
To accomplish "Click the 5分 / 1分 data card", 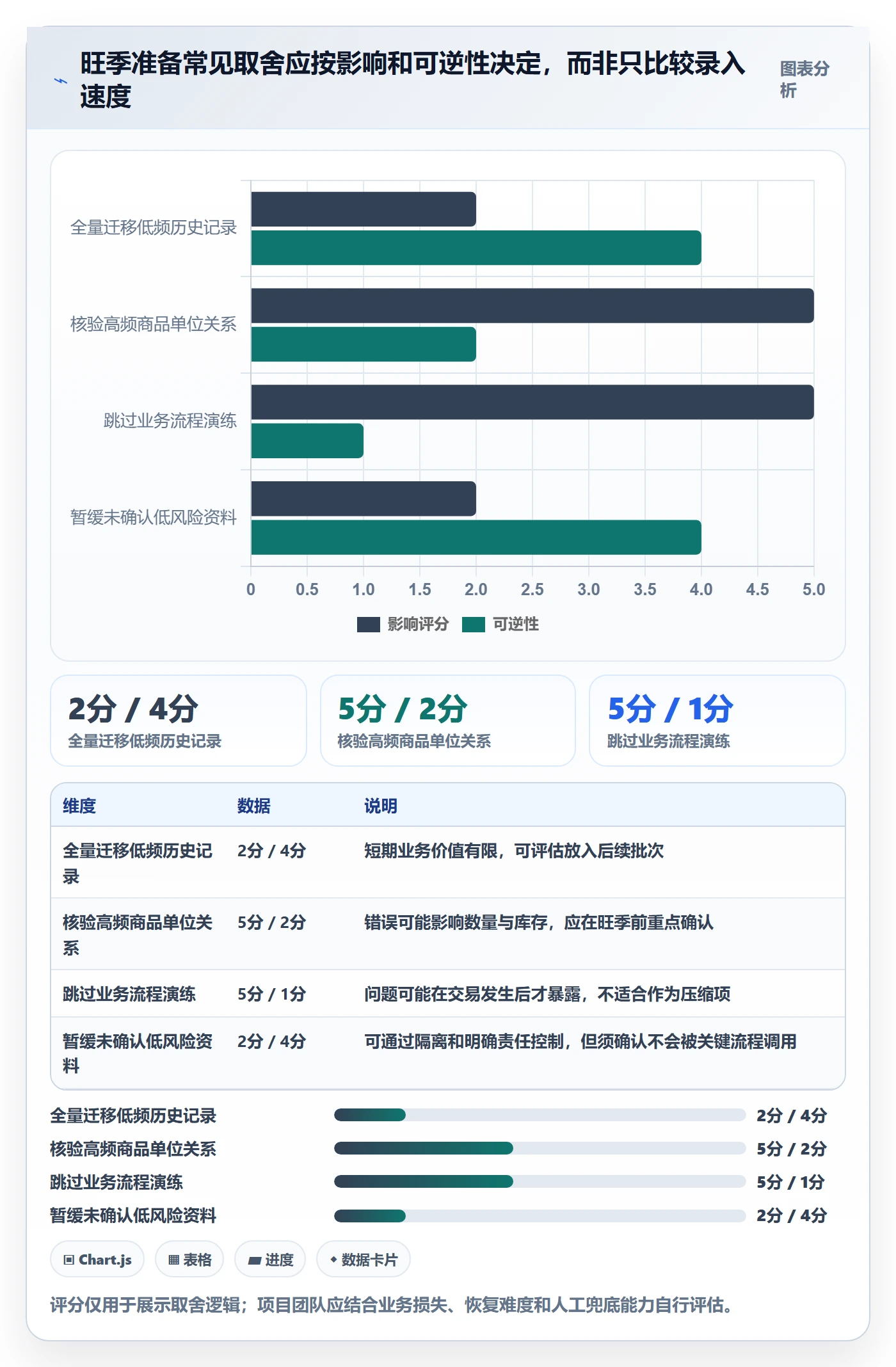I will [717, 721].
